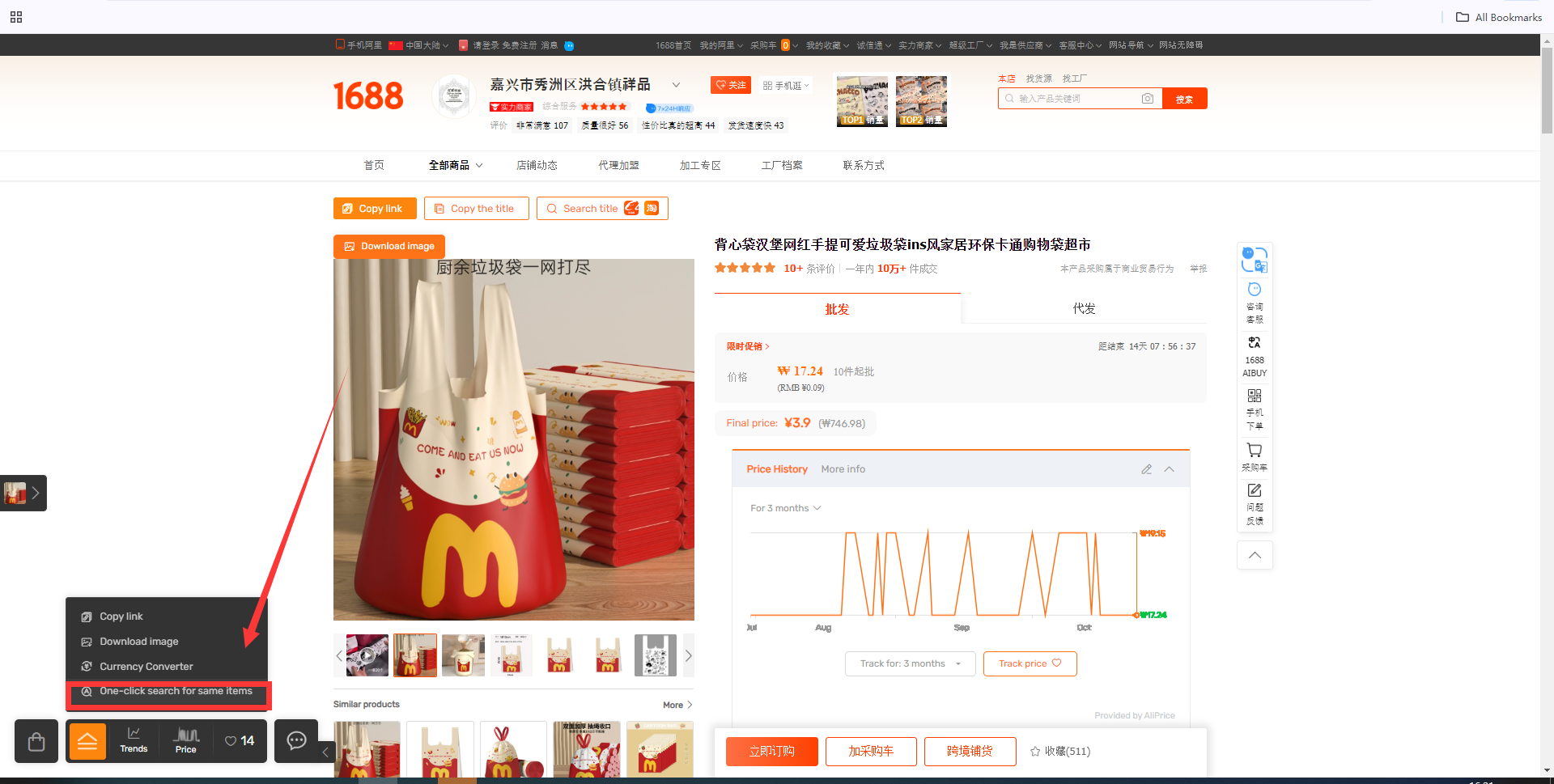The image size is (1554, 784).
Task: Switch to the 批发 tab
Action: [837, 309]
